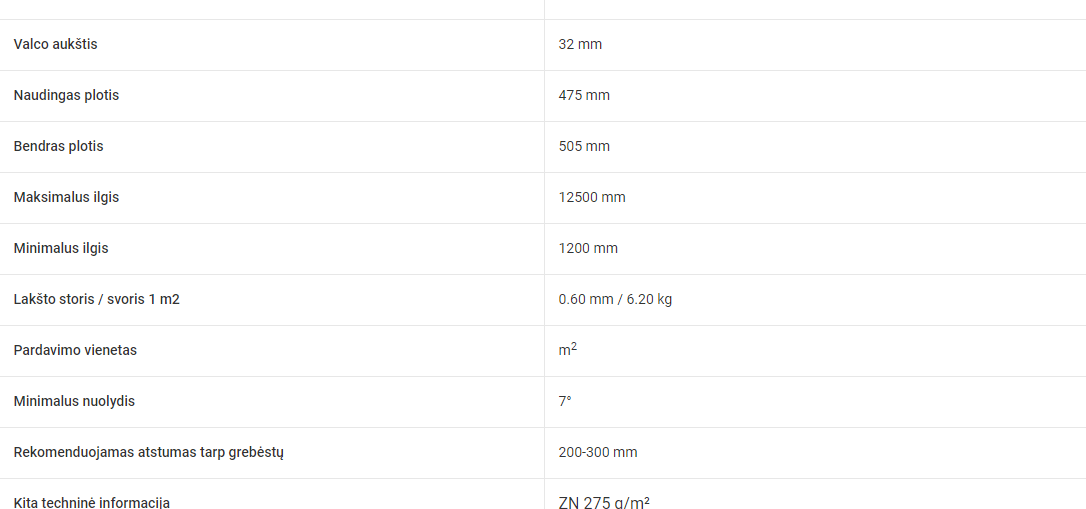Screen dimensions: 1086x509
Task: Select the 0.60 mm / 6.20 kg value
Action: (x=615, y=299)
